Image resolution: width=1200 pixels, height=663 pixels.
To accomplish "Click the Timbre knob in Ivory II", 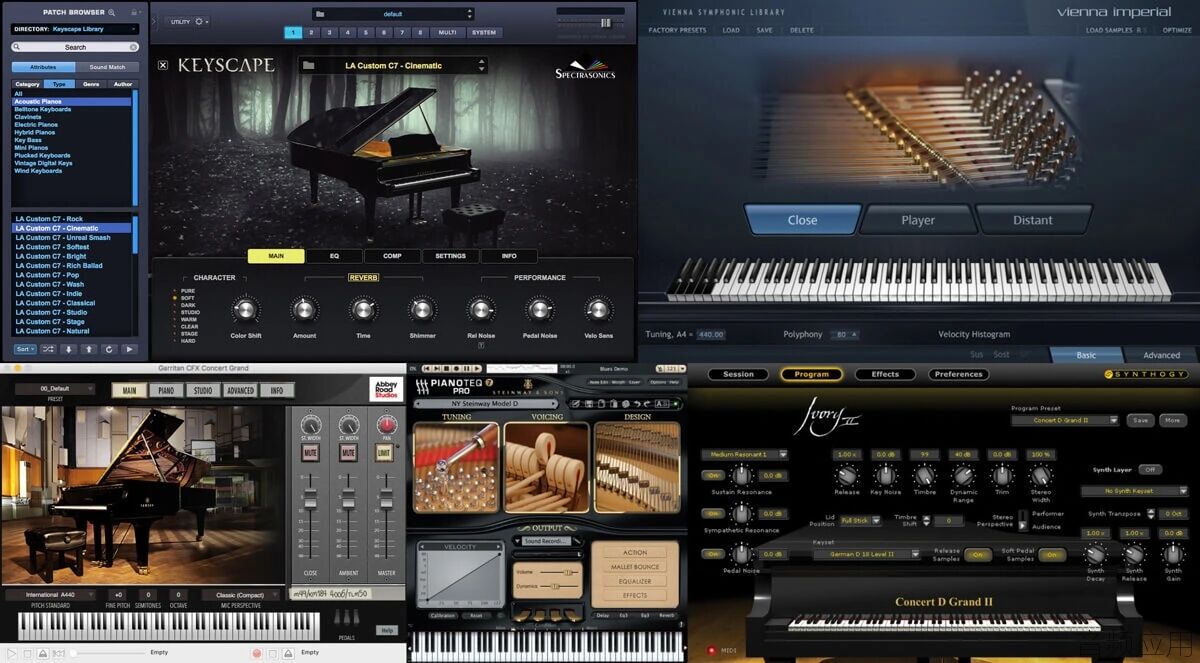I will (x=925, y=475).
